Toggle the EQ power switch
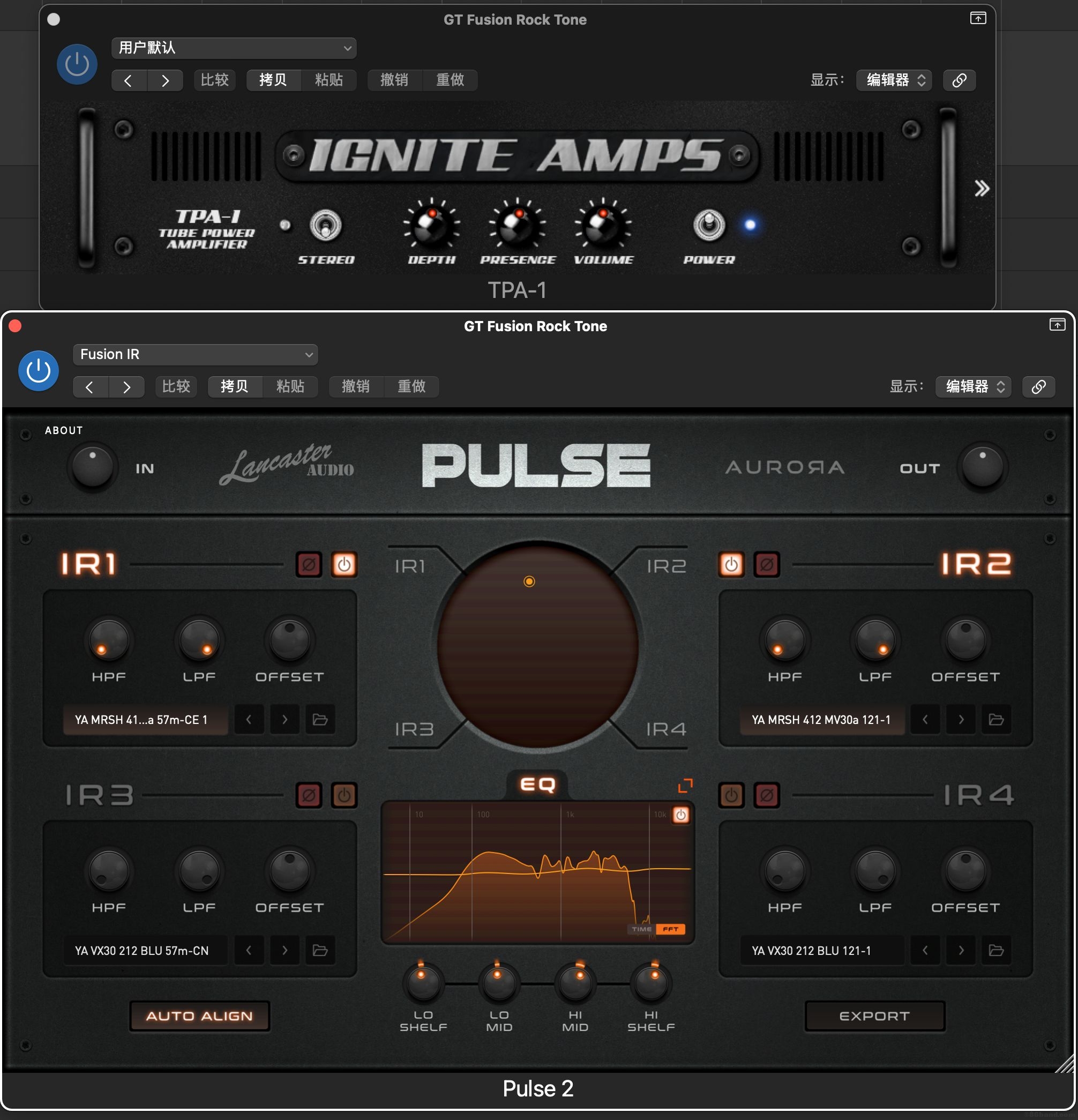Viewport: 1078px width, 1120px height. 680,815
